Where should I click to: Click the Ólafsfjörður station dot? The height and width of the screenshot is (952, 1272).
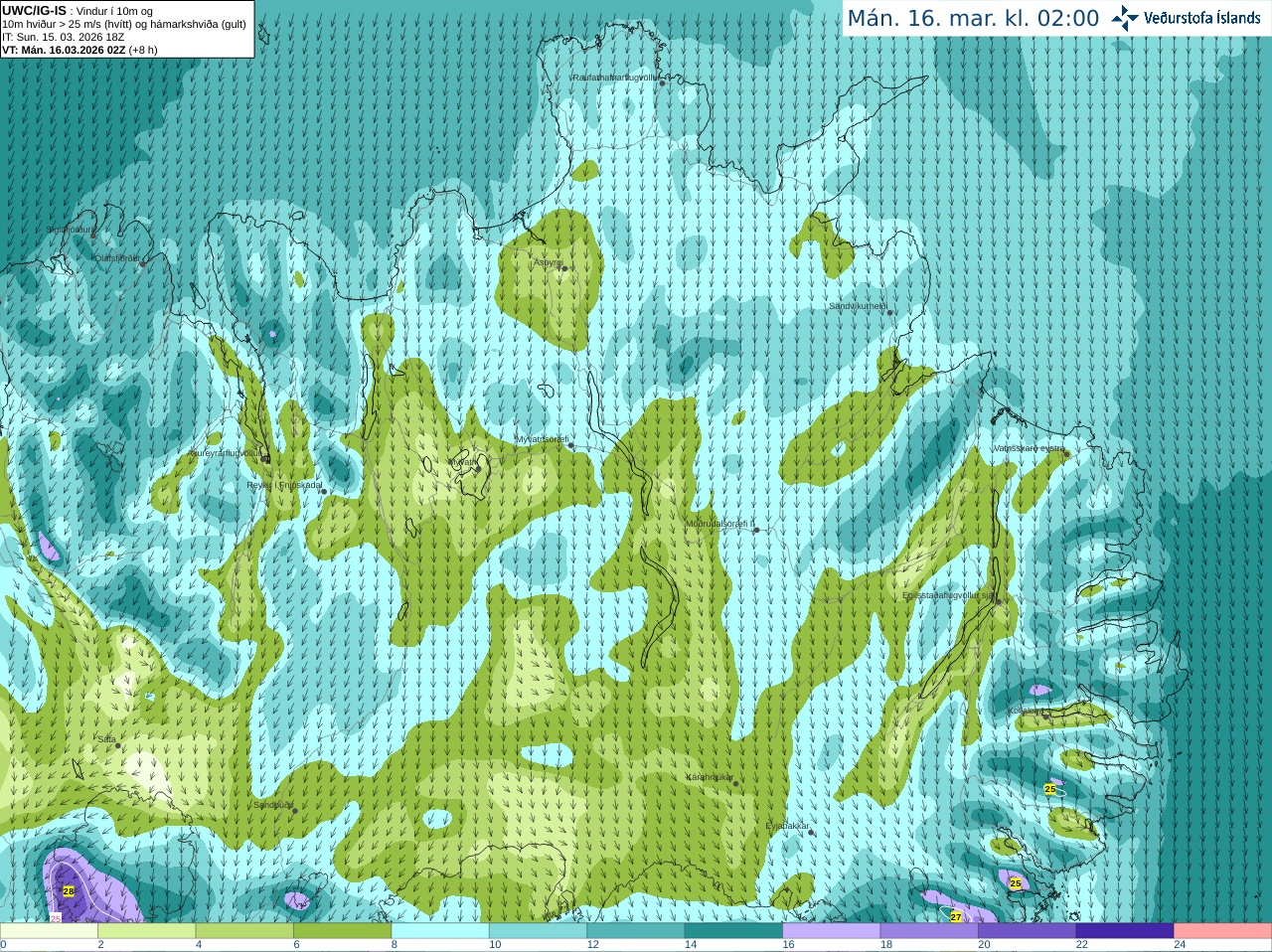tap(143, 264)
